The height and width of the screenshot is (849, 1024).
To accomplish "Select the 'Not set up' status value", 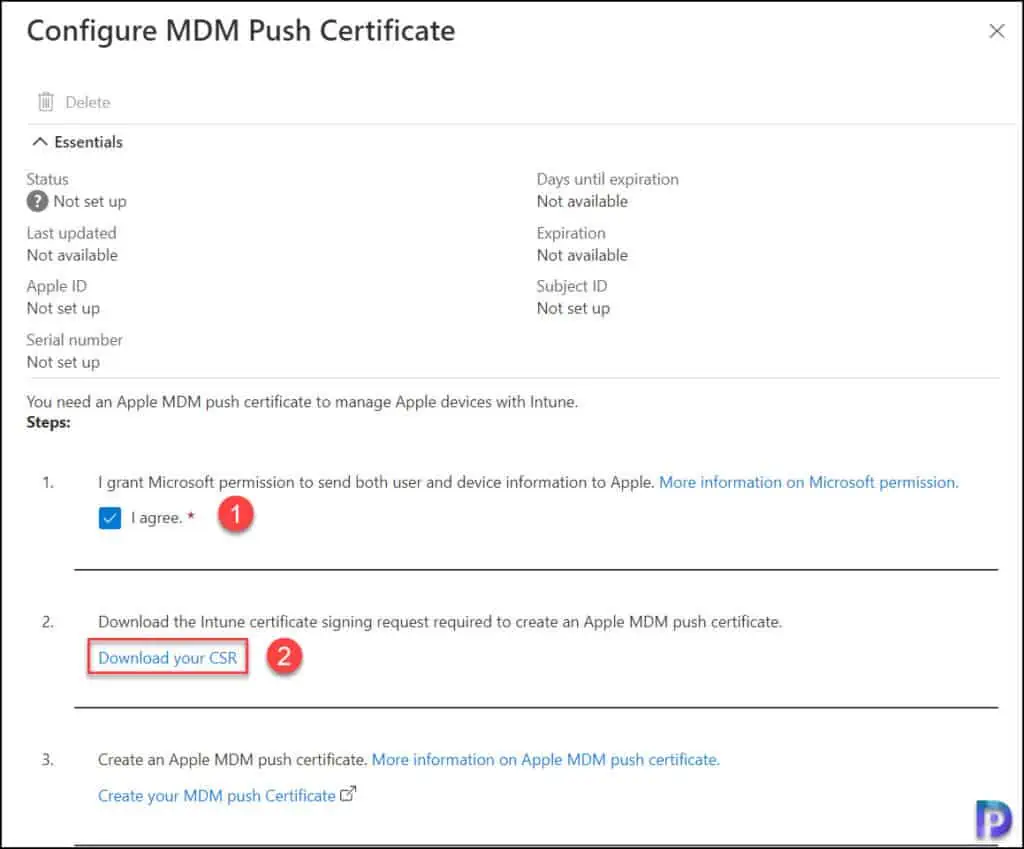I will tap(90, 201).
